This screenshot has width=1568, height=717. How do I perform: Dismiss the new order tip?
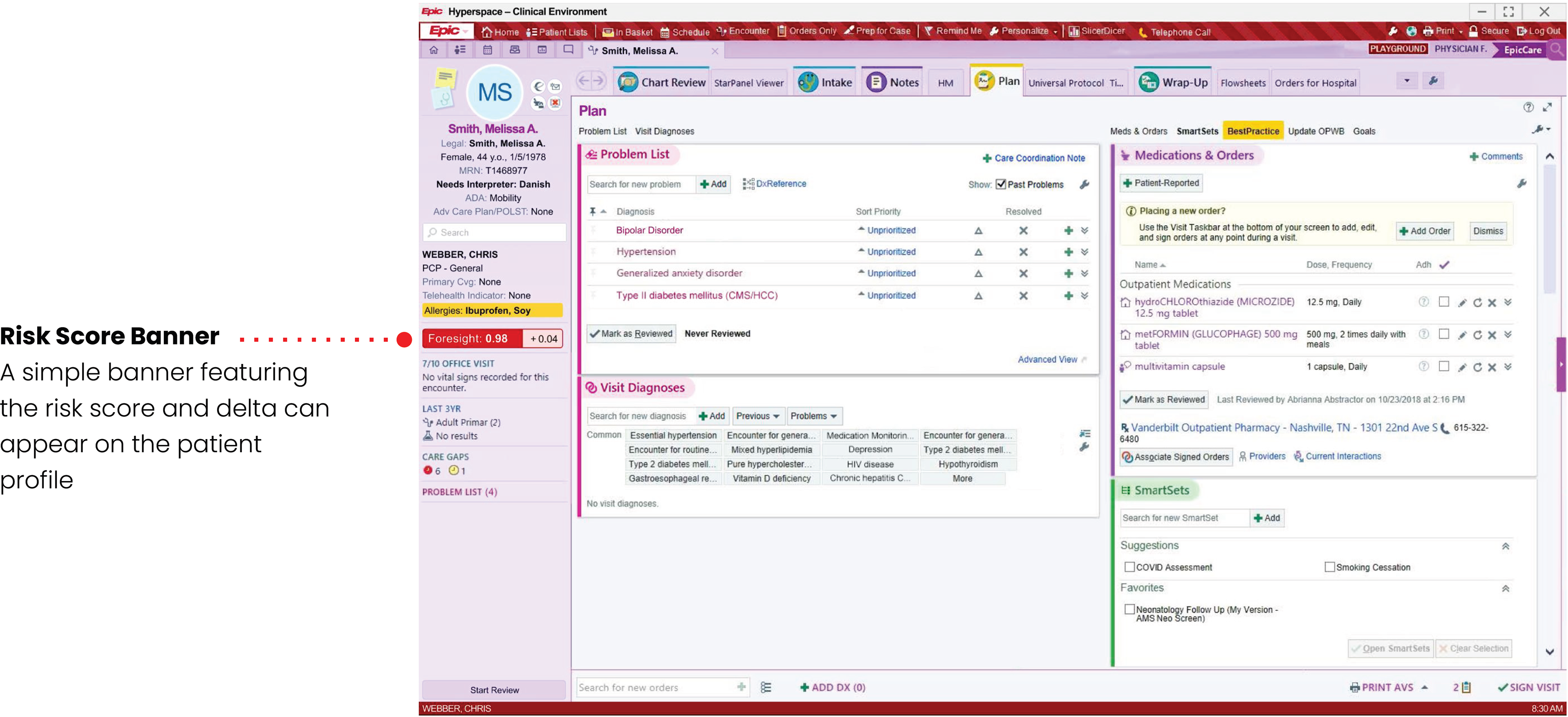[1488, 231]
